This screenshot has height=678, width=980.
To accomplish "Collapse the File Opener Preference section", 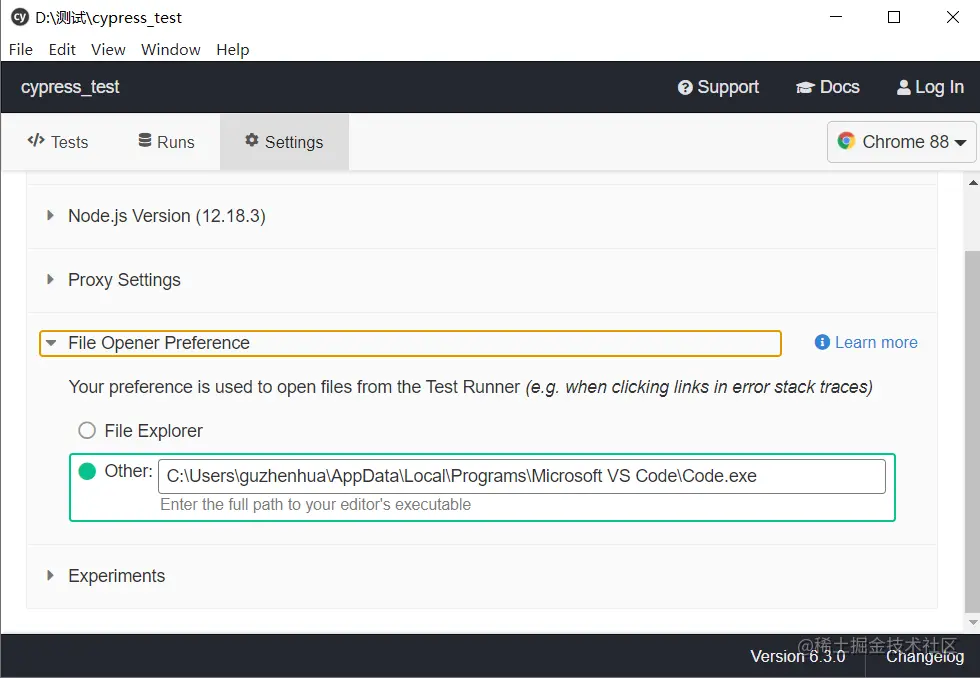I will tap(410, 343).
